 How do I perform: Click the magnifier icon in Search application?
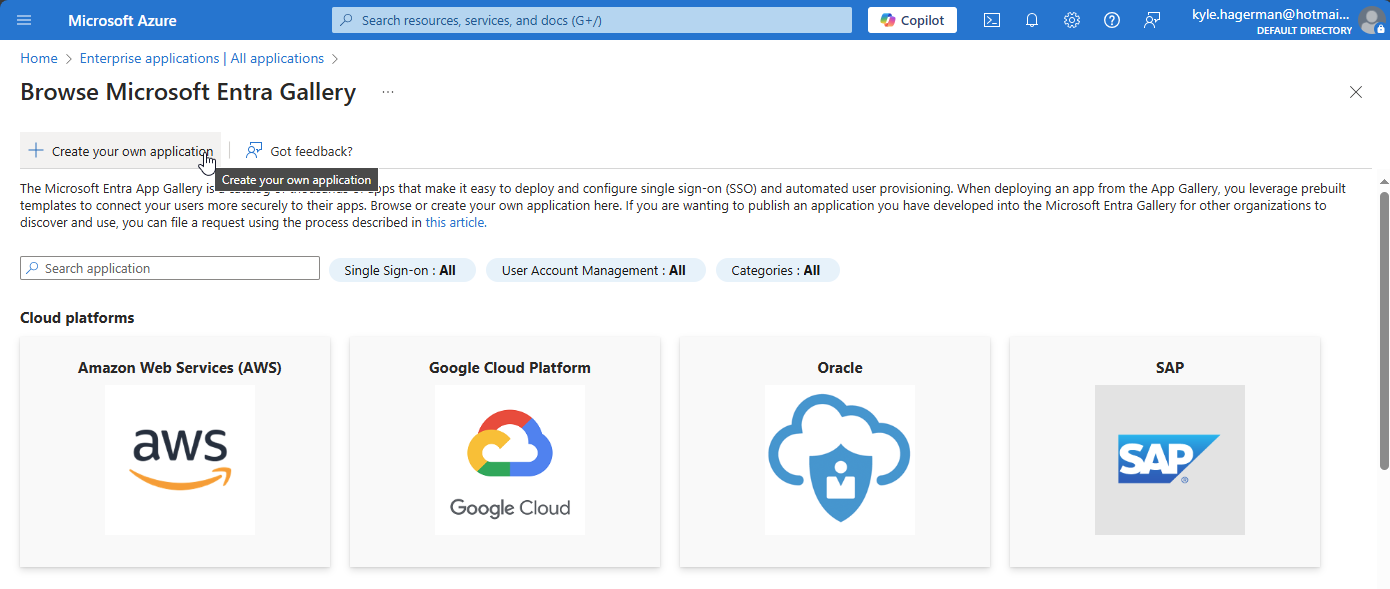[x=33, y=268]
